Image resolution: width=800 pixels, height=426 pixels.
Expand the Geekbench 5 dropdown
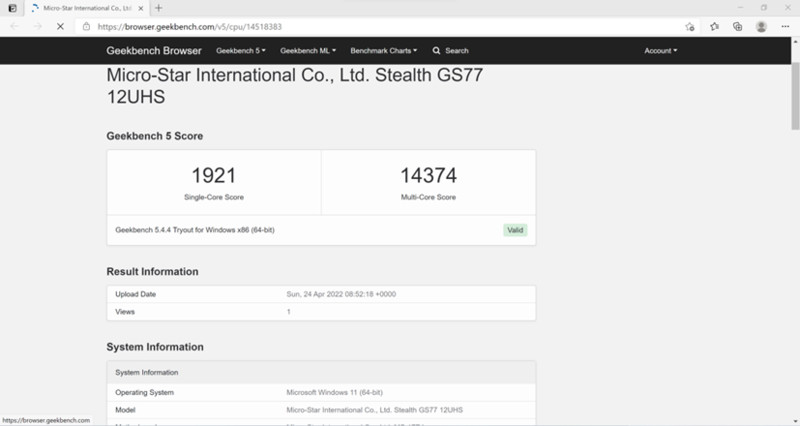tap(241, 50)
